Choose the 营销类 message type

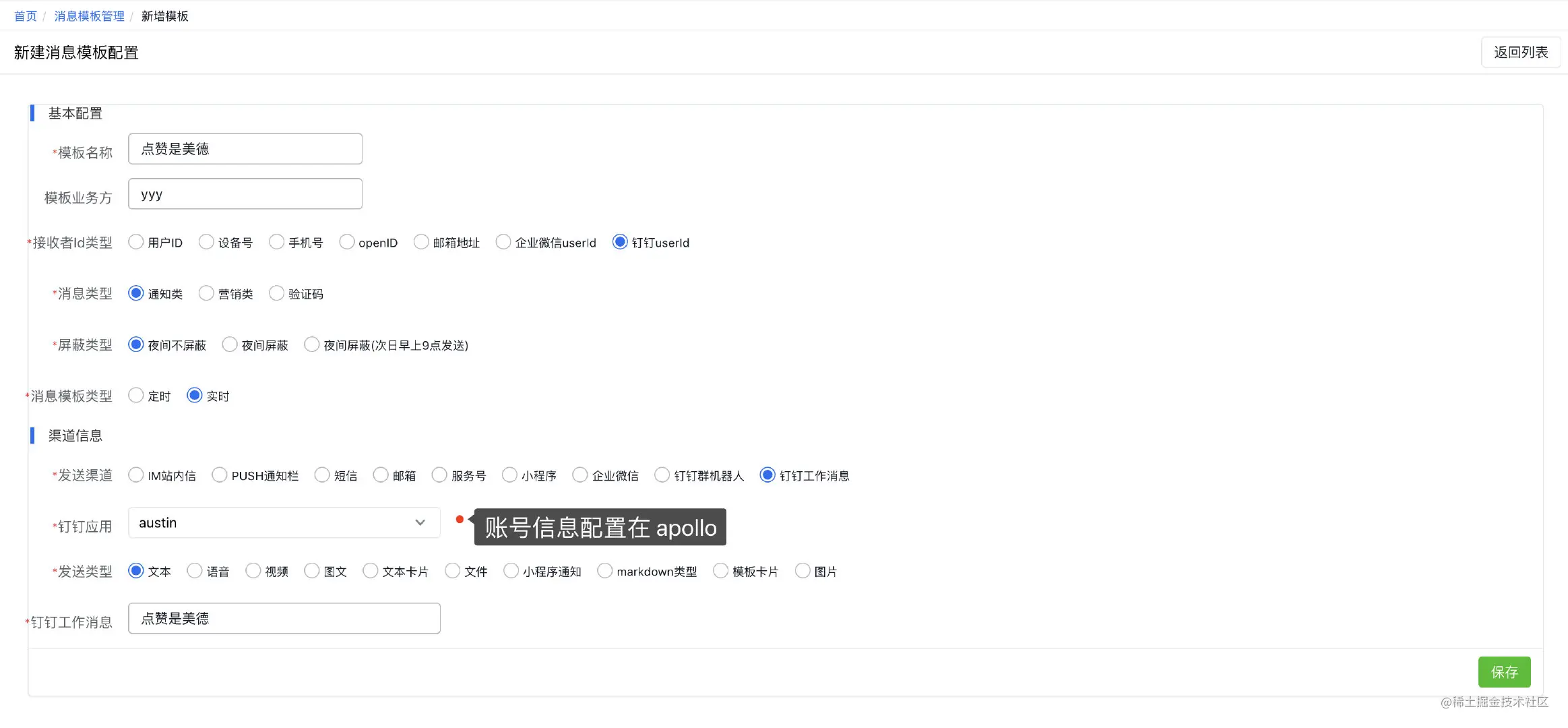pos(207,293)
